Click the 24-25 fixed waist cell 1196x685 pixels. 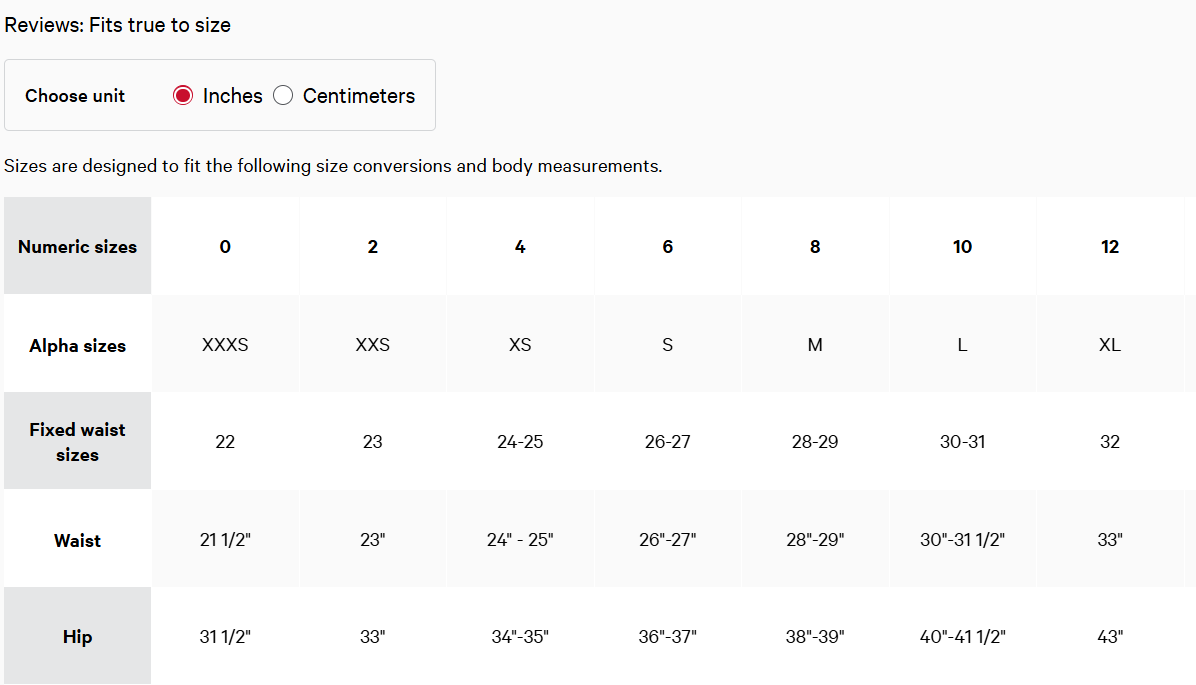520,442
